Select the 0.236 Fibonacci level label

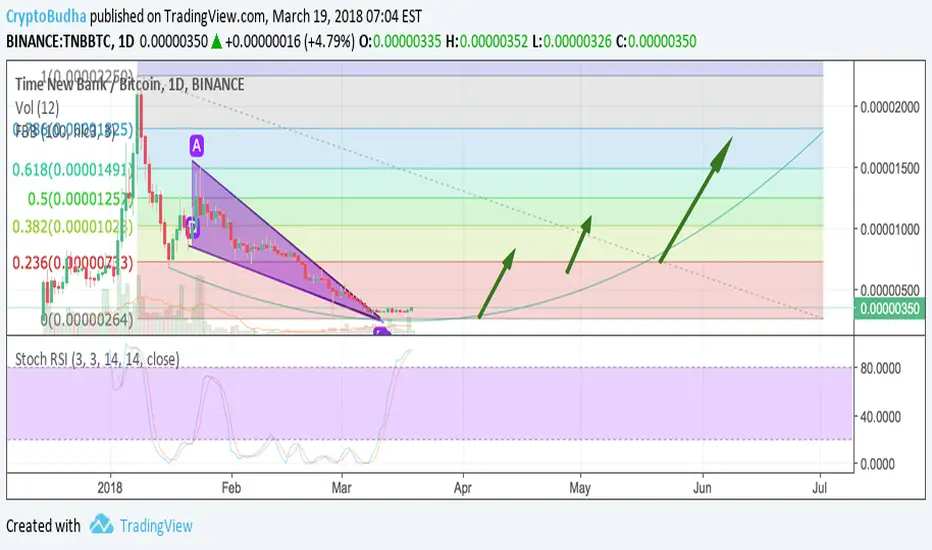pyautogui.click(x=73, y=262)
